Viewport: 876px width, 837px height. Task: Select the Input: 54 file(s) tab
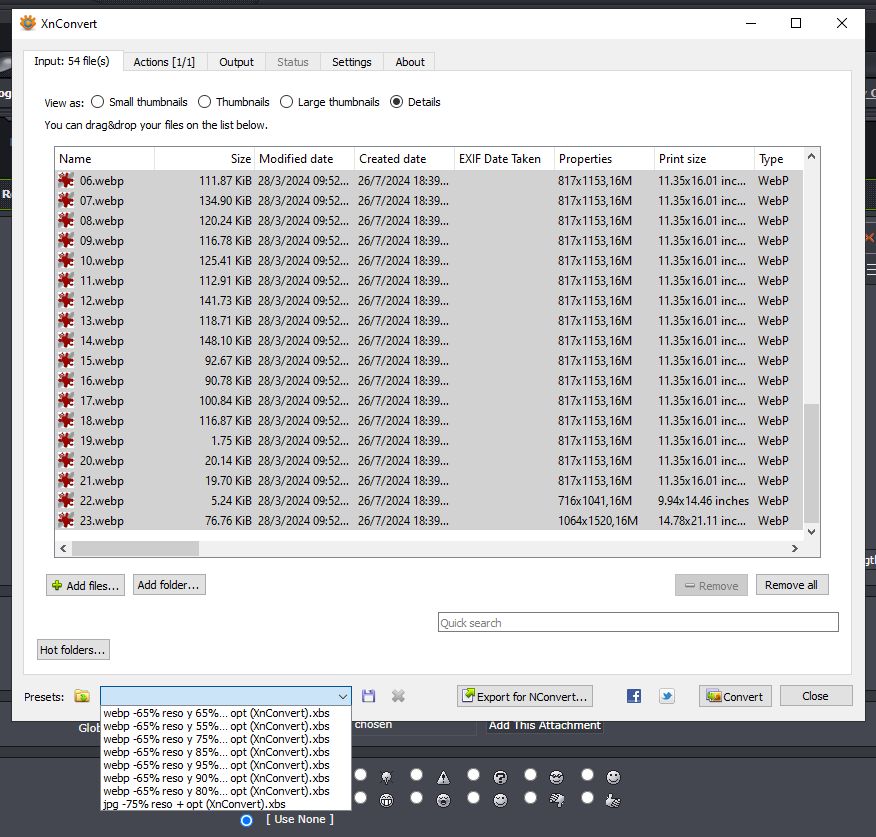click(73, 61)
